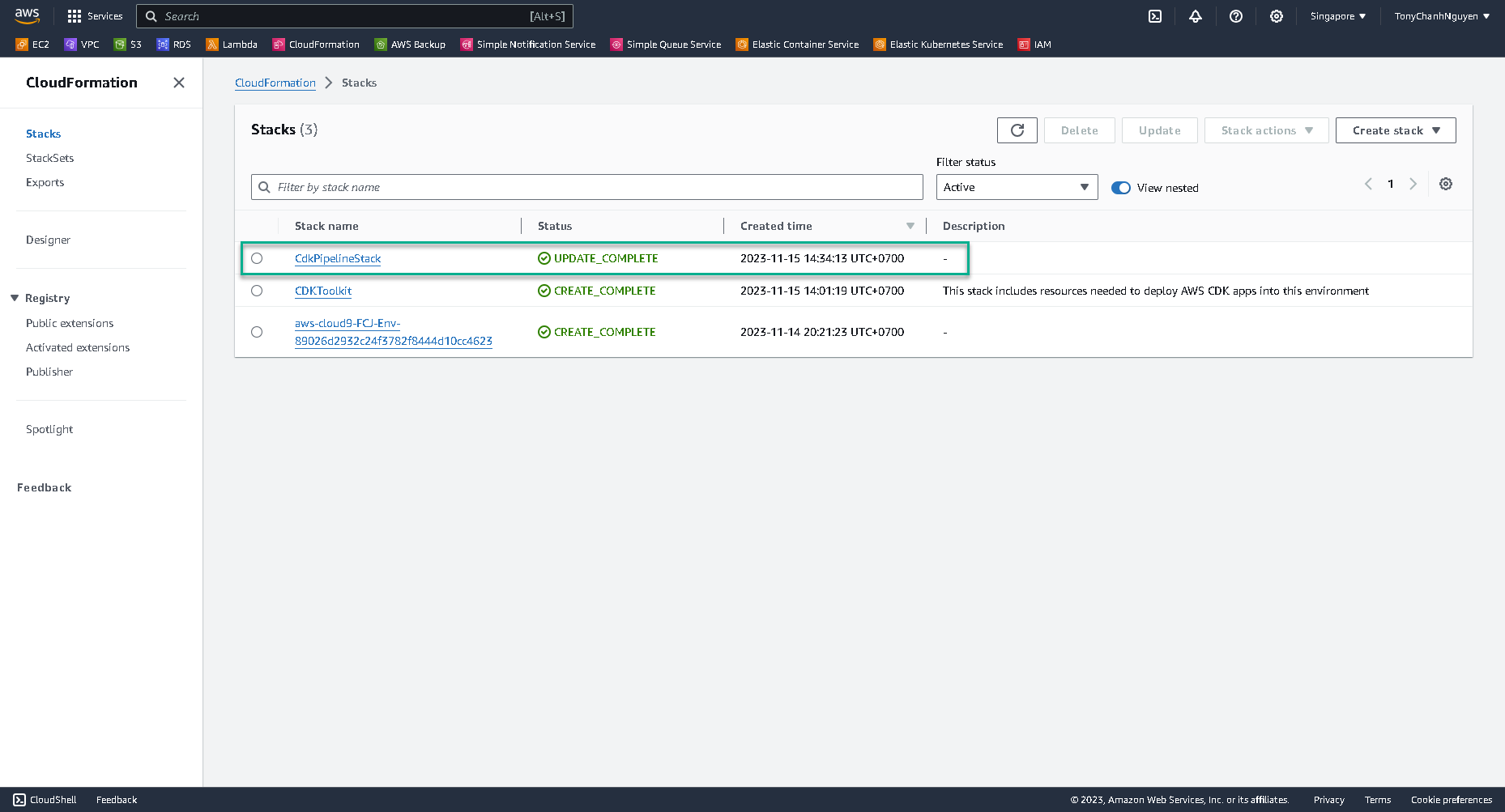Open stacks table preferences gear
Image resolution: width=1505 pixels, height=812 pixels.
(x=1446, y=184)
